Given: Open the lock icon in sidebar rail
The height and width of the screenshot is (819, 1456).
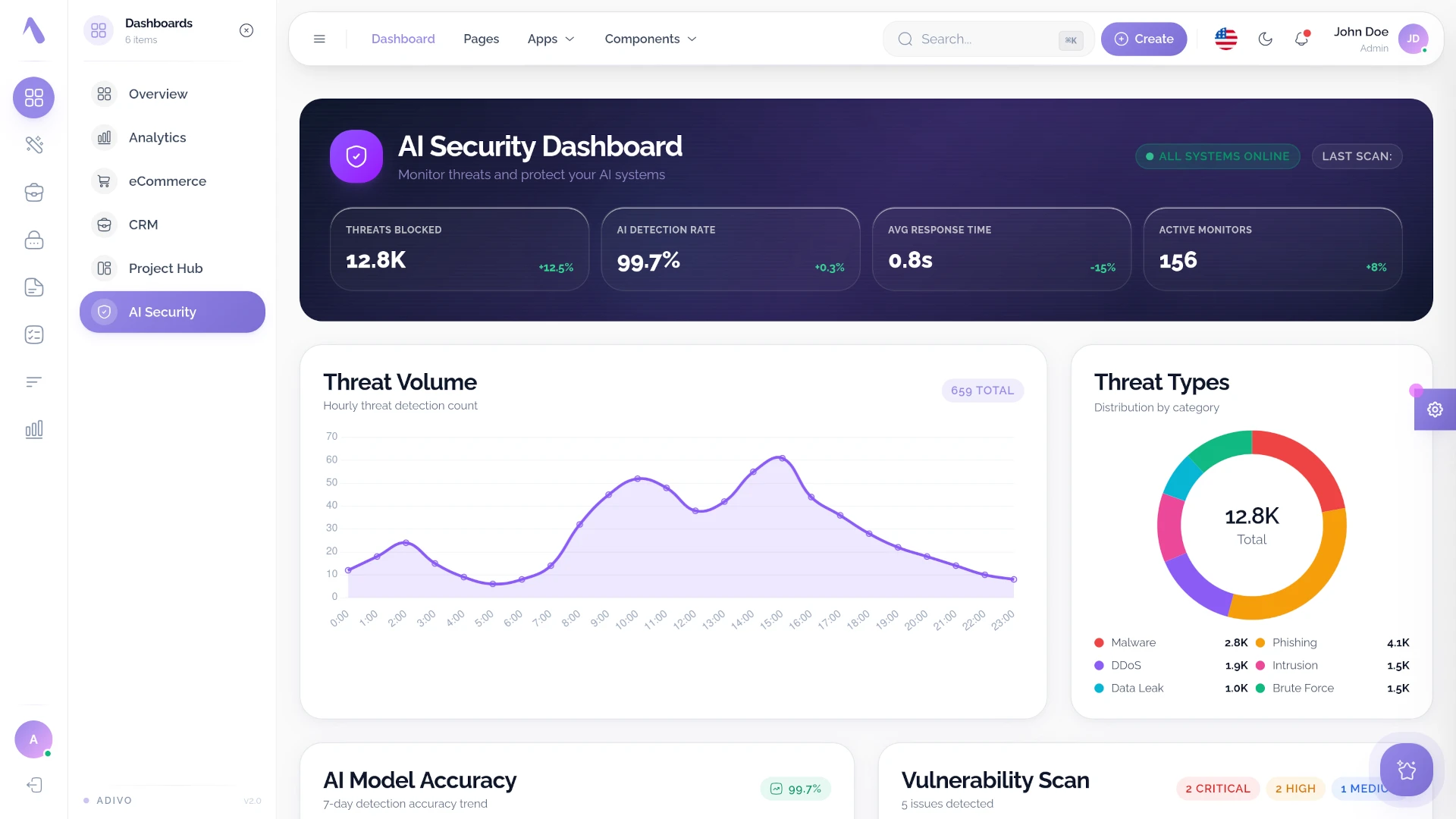Looking at the screenshot, I should 33,240.
